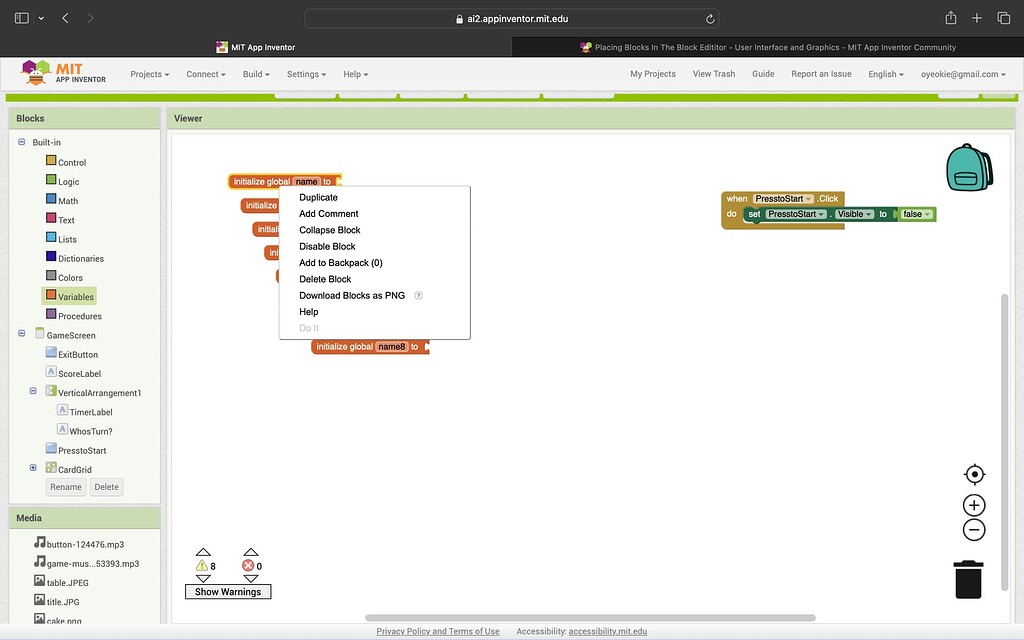
Task: Open the English language dropdown
Action: click(885, 73)
